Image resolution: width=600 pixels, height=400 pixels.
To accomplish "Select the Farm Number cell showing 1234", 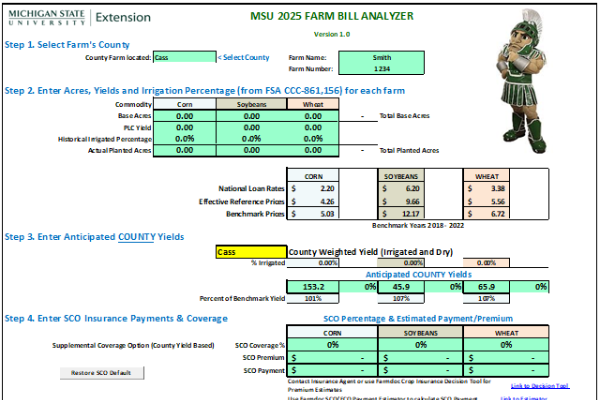I will 382,69.
